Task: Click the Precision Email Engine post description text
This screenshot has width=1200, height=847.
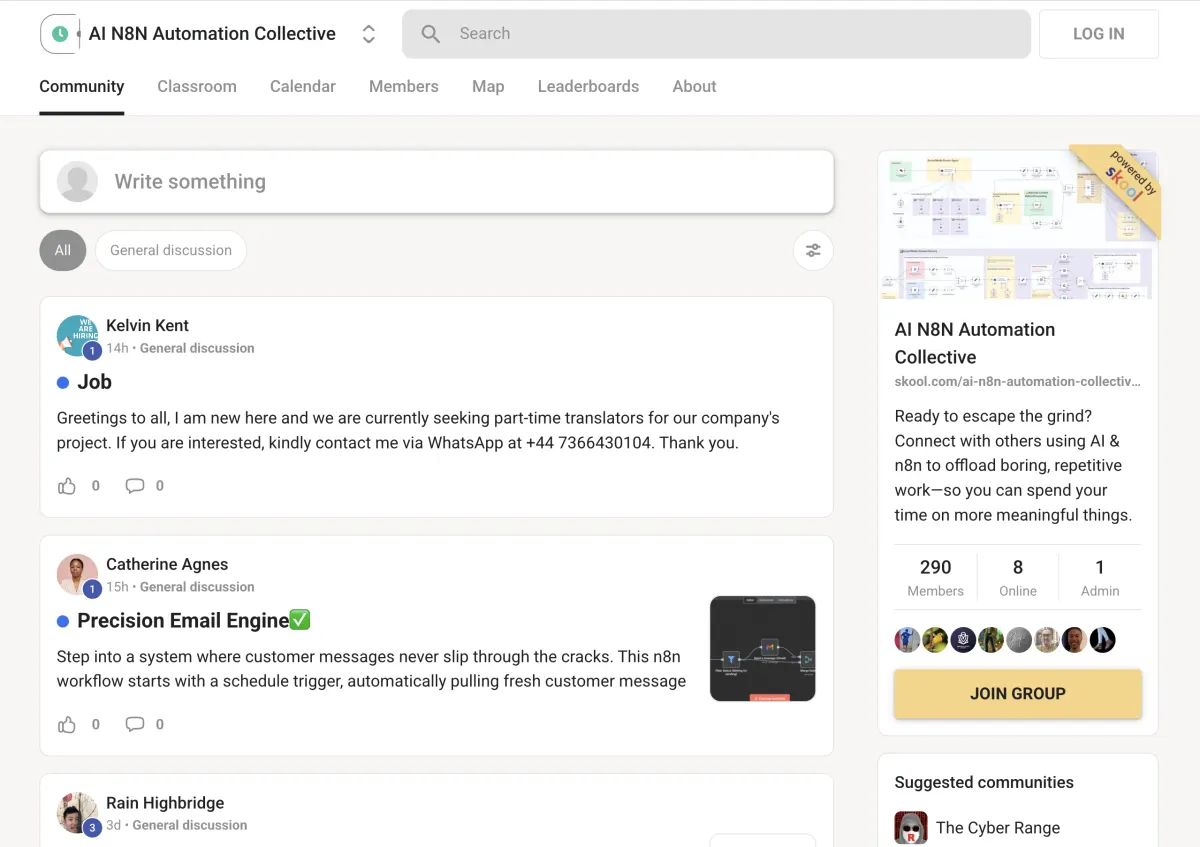Action: (371, 669)
